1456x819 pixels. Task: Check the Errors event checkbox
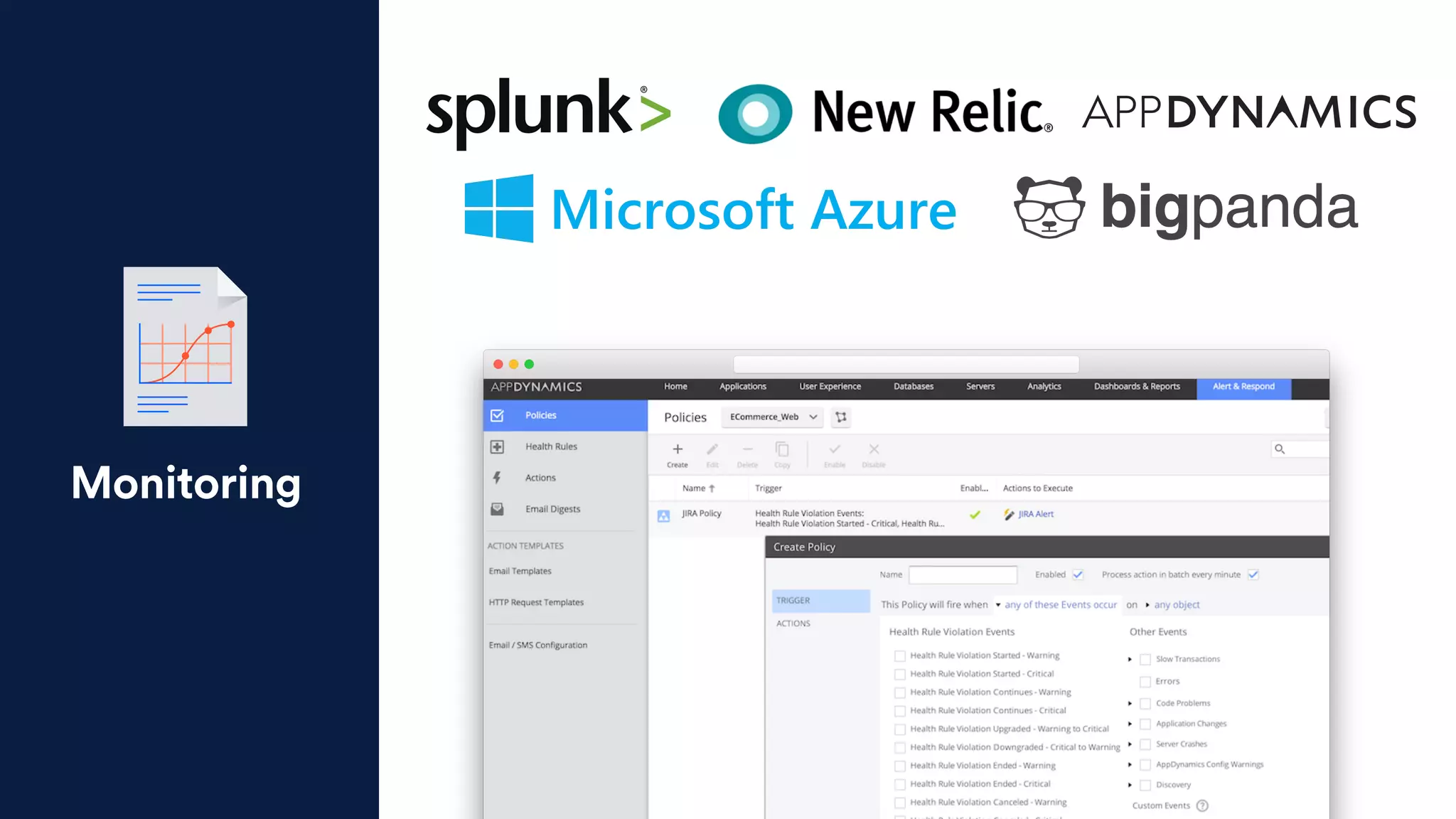coord(1145,682)
